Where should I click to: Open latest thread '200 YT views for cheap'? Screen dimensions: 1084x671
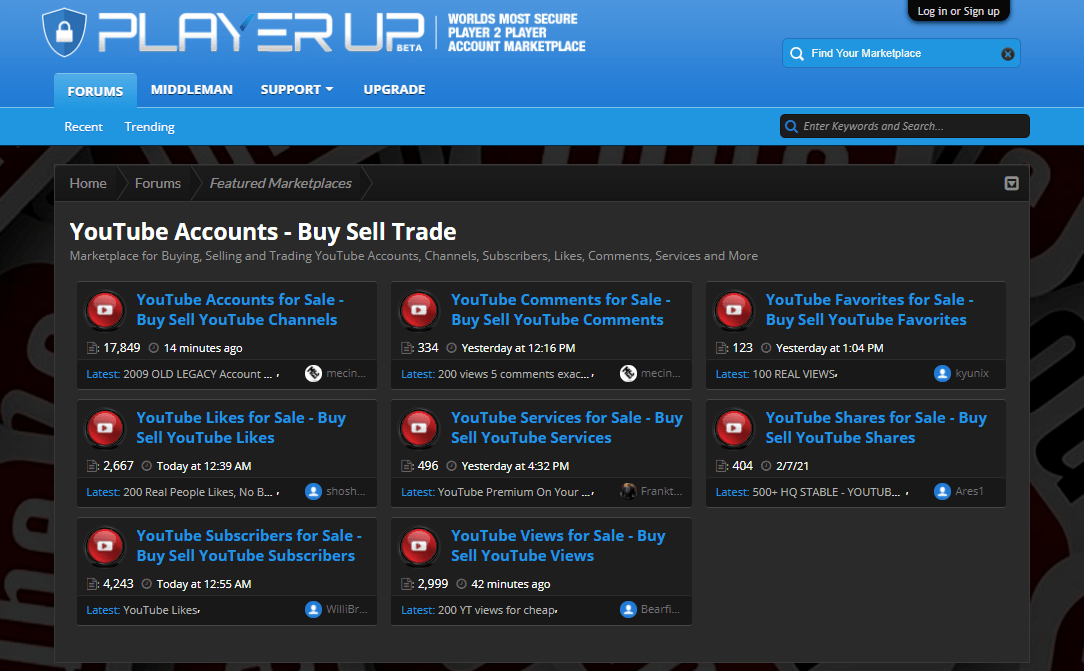(x=496, y=610)
